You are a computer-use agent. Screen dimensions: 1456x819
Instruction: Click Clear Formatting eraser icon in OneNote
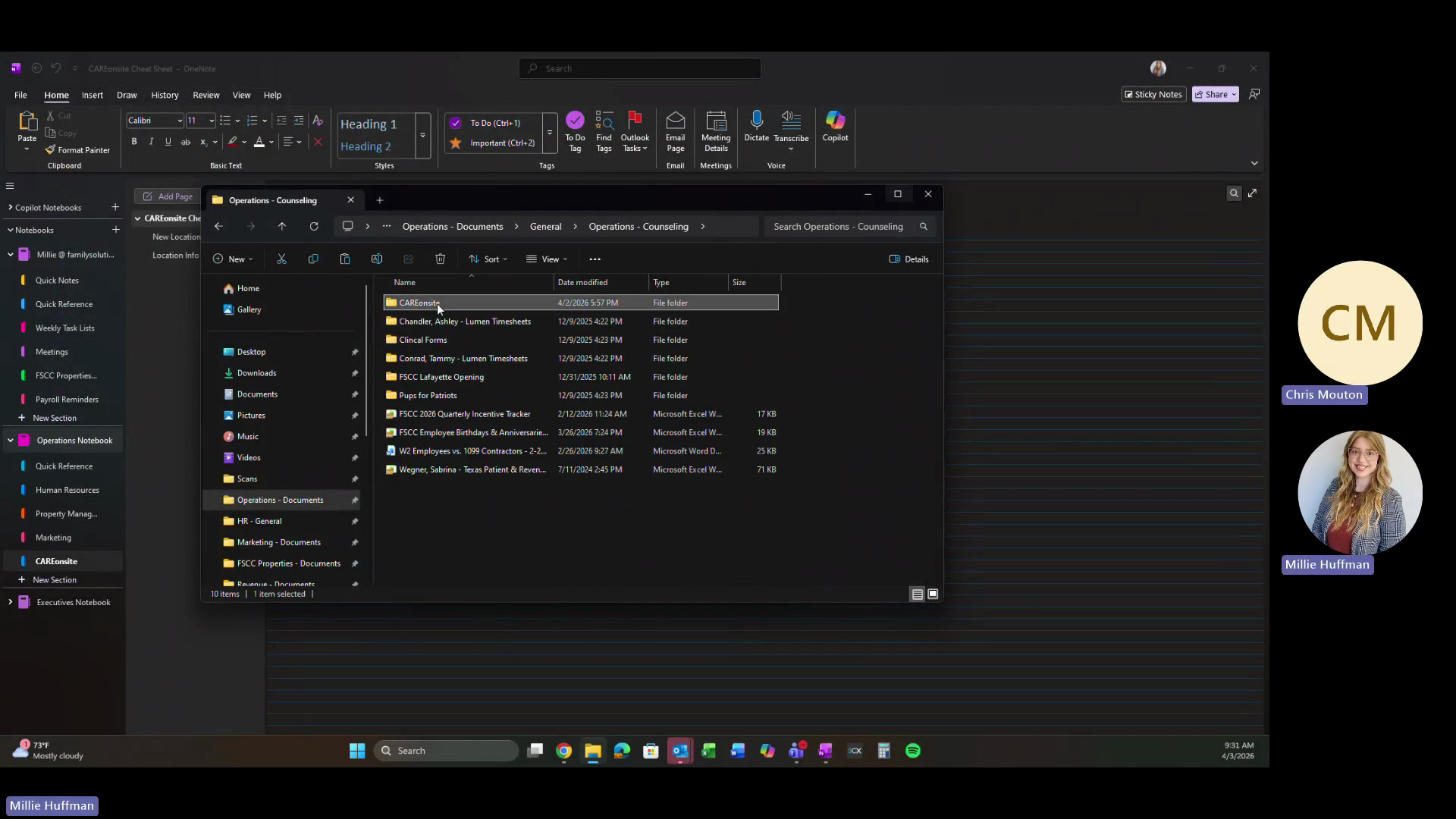pos(318,121)
